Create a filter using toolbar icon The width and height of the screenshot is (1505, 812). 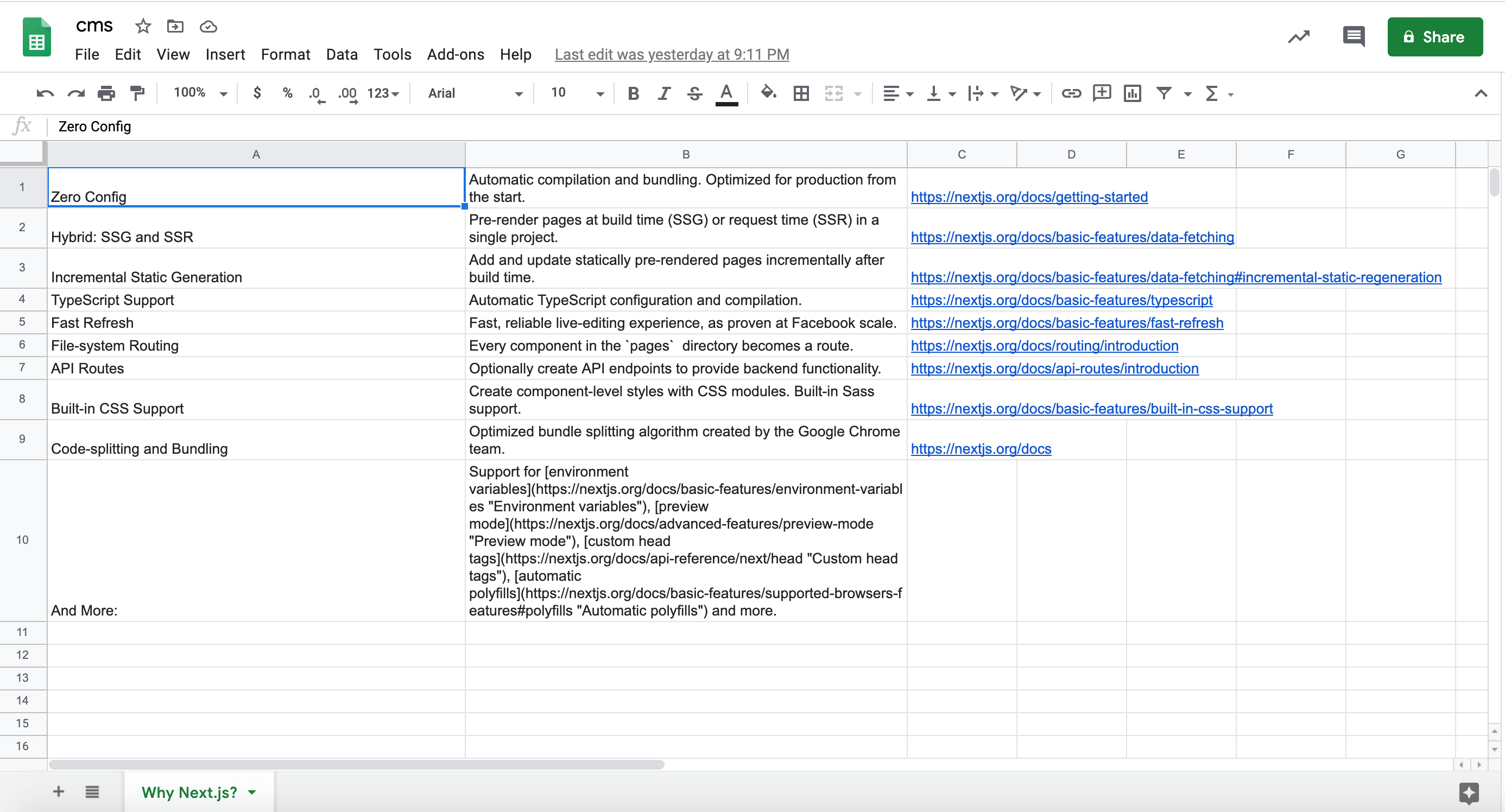pos(1164,93)
